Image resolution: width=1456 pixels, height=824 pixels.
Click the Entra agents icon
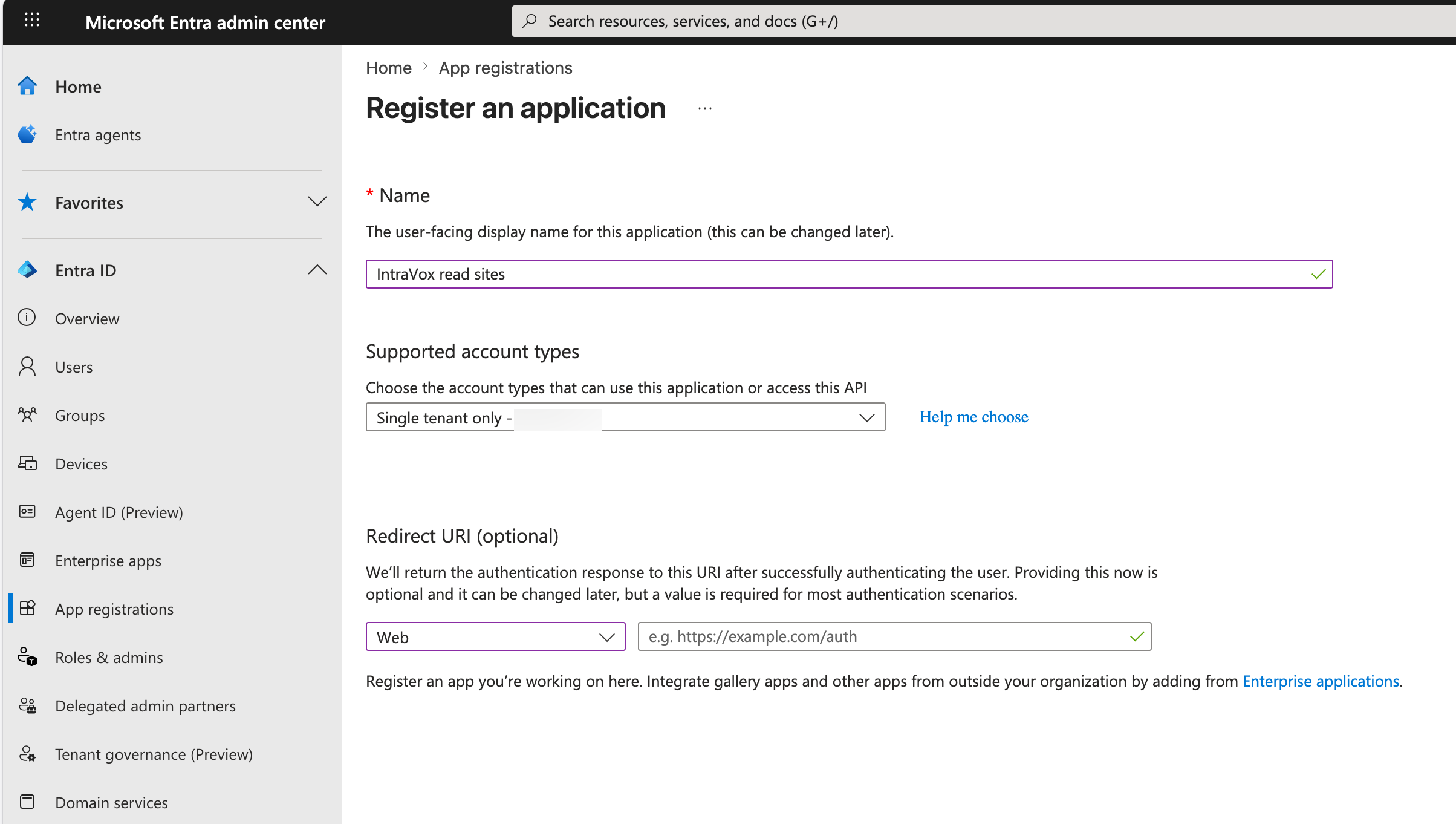[x=27, y=134]
